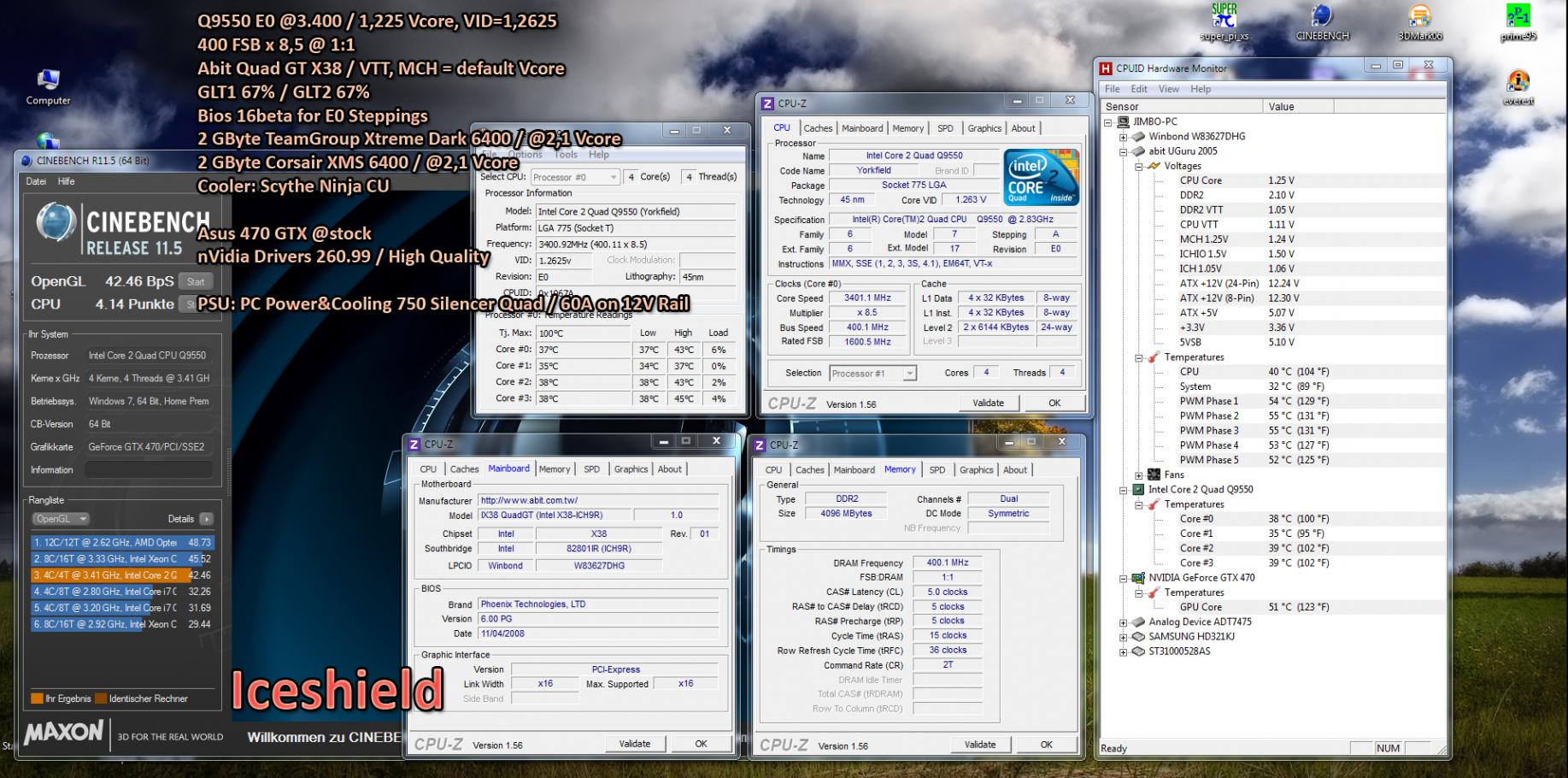1568x778 pixels.
Task: Click OK in the CPU-Z Mainboard window
Action: point(702,745)
